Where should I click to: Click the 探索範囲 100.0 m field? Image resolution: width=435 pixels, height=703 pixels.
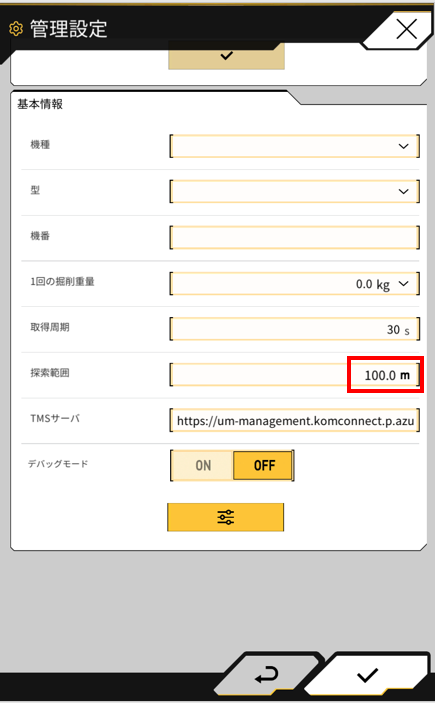coord(295,375)
